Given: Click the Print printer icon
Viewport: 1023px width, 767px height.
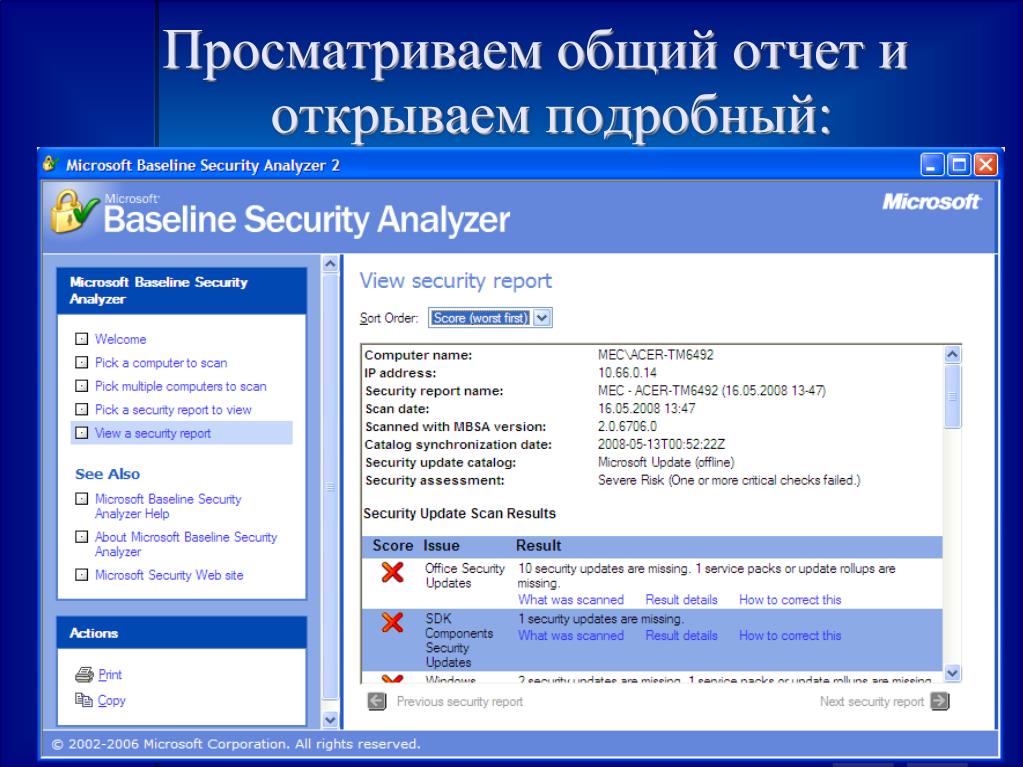Looking at the screenshot, I should coord(84,674).
